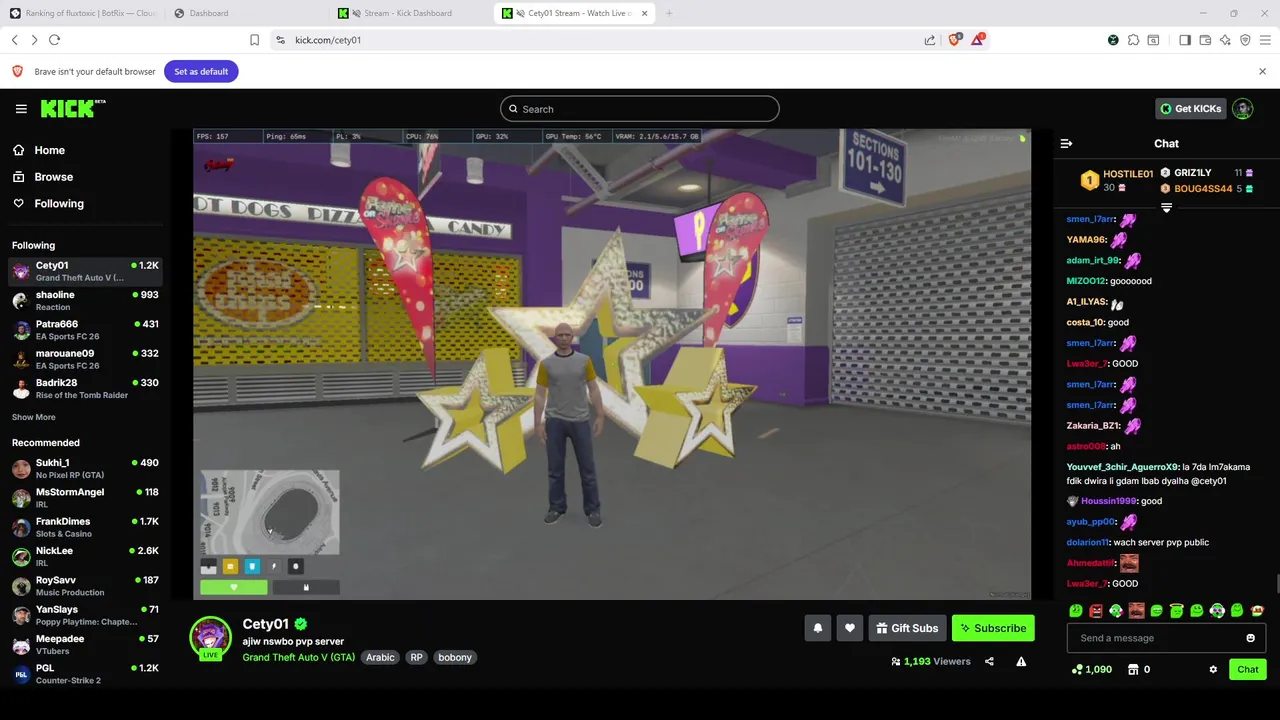Share the stream via share icon
Viewport: 1280px width, 720px height.
(989, 661)
